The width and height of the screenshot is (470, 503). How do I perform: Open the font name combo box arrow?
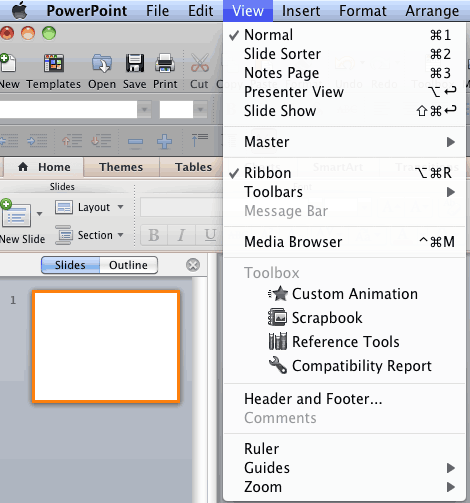tap(145, 109)
